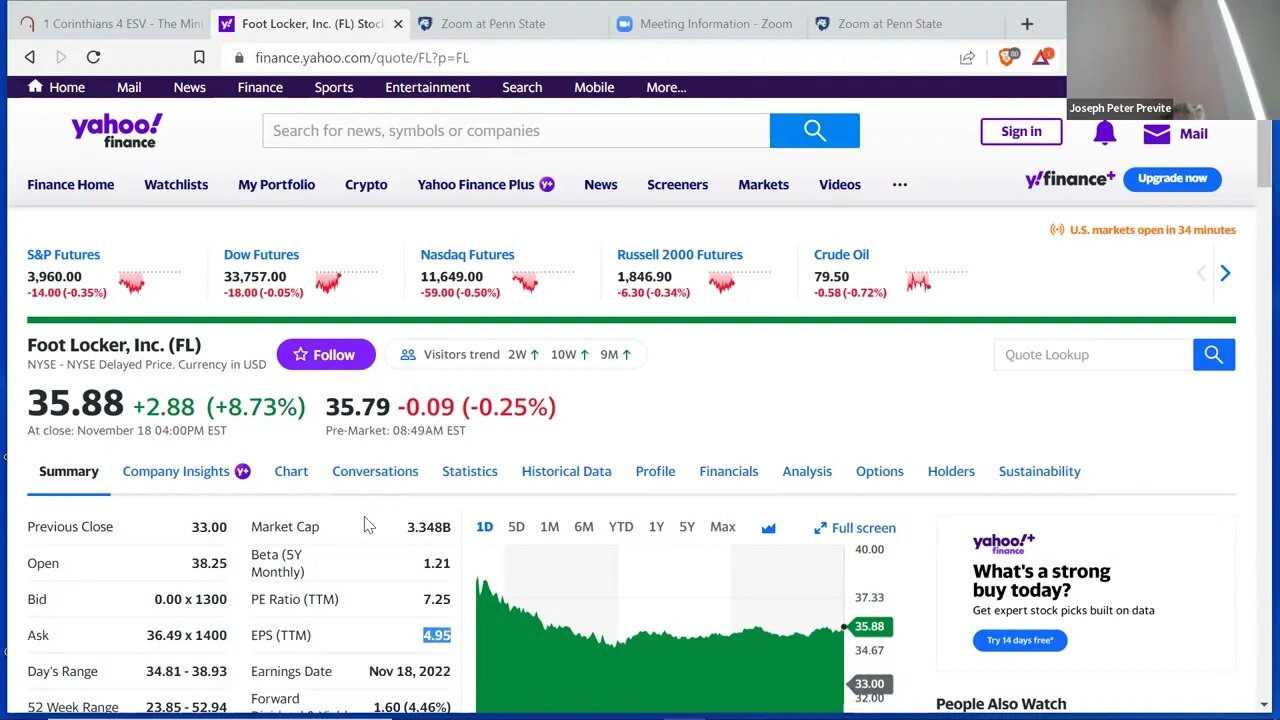Click the Sports link in Yahoo bar
Image resolution: width=1280 pixels, height=720 pixels.
point(334,87)
